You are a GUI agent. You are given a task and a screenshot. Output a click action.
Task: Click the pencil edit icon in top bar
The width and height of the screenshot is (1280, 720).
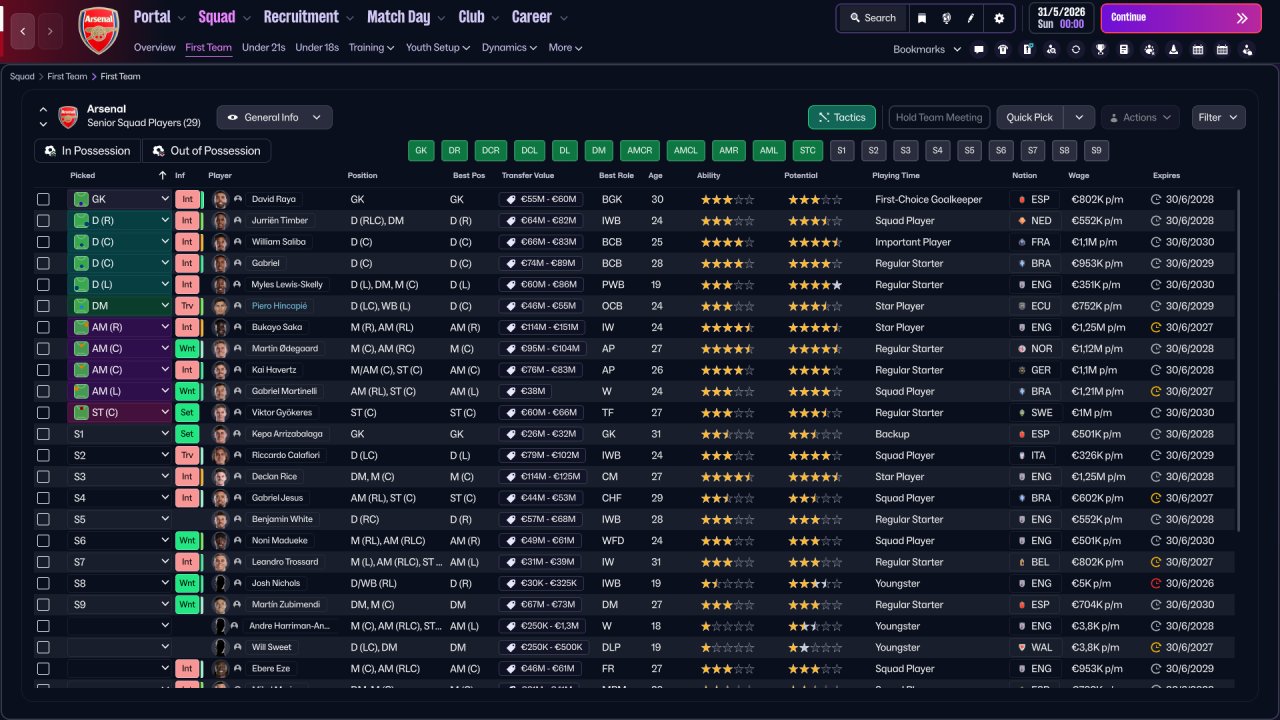pyautogui.click(x=971, y=18)
